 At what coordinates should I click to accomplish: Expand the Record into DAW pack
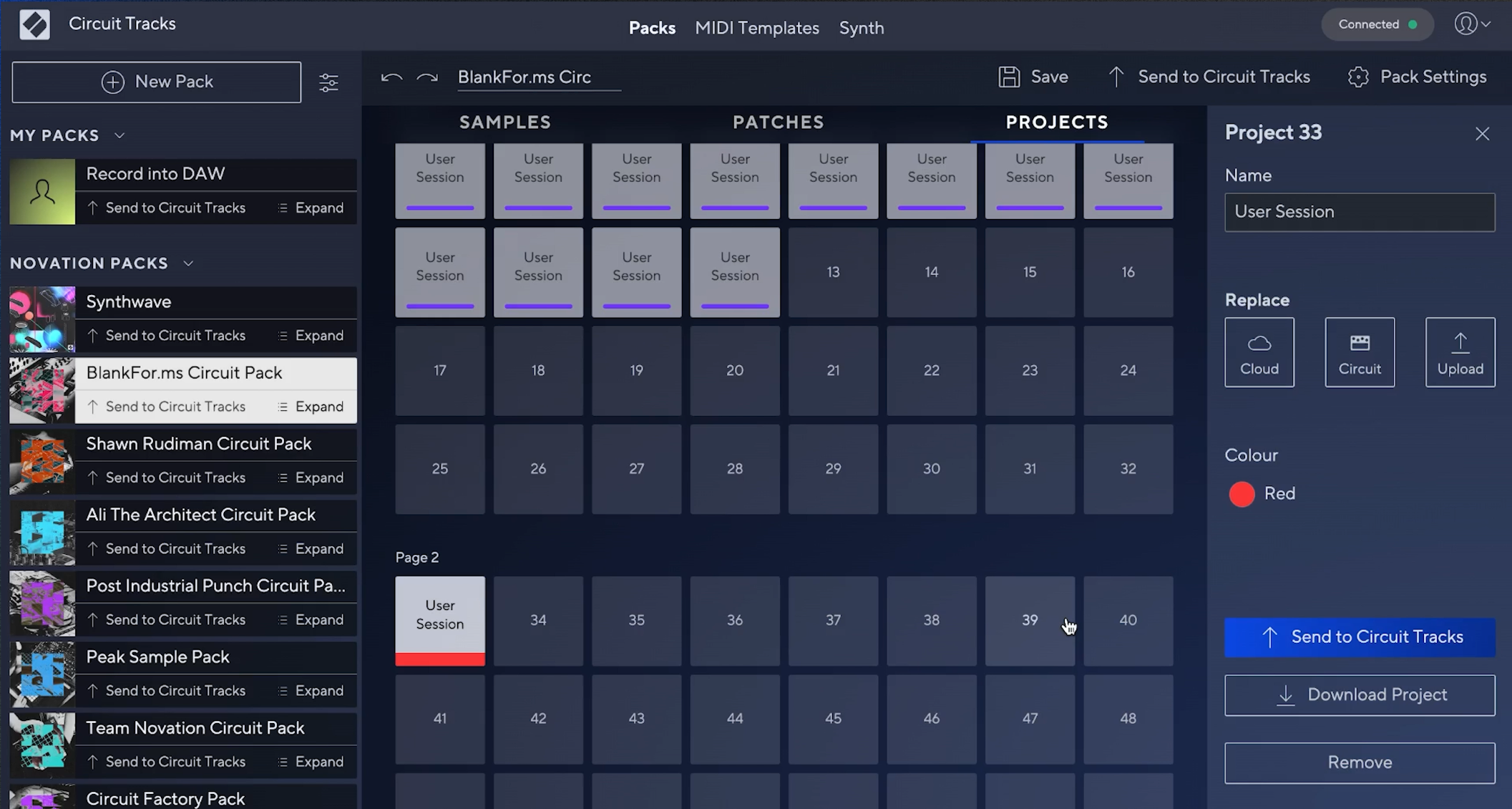click(x=311, y=208)
